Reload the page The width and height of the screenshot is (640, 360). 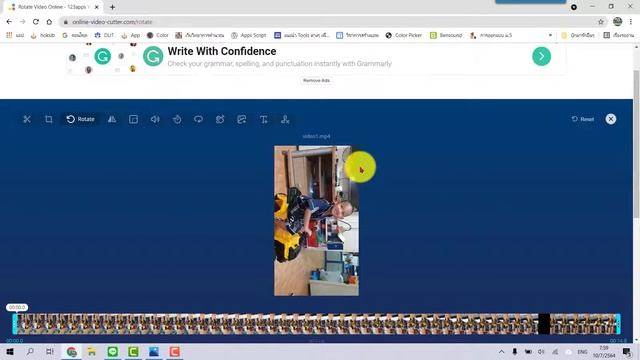click(36, 22)
